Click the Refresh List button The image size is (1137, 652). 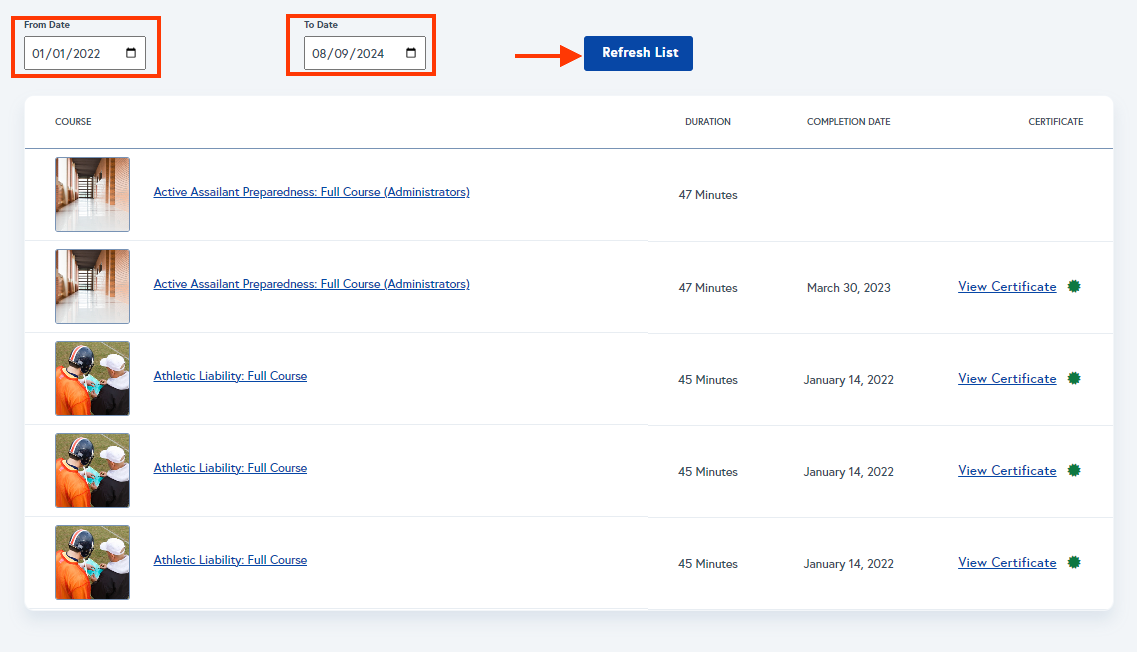click(638, 53)
